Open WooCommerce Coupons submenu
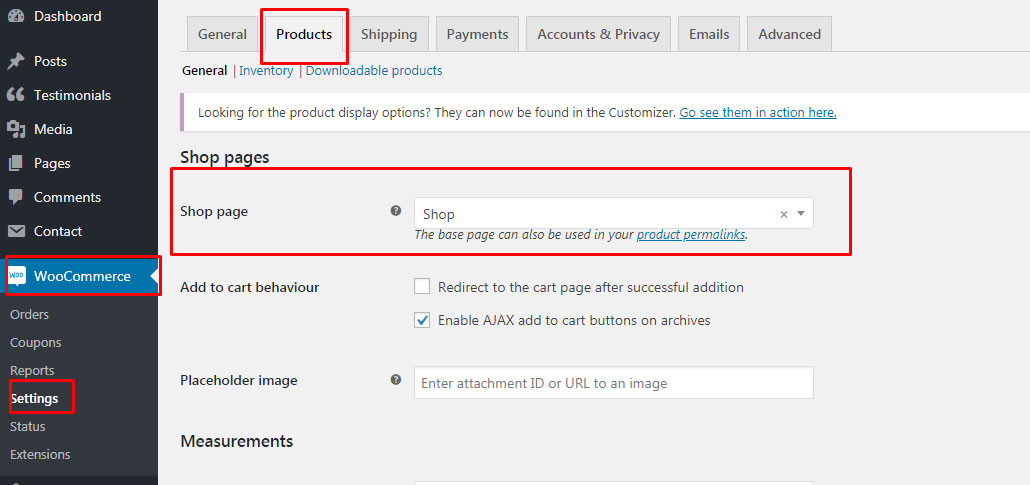Viewport: 1030px width, 485px height. point(35,342)
